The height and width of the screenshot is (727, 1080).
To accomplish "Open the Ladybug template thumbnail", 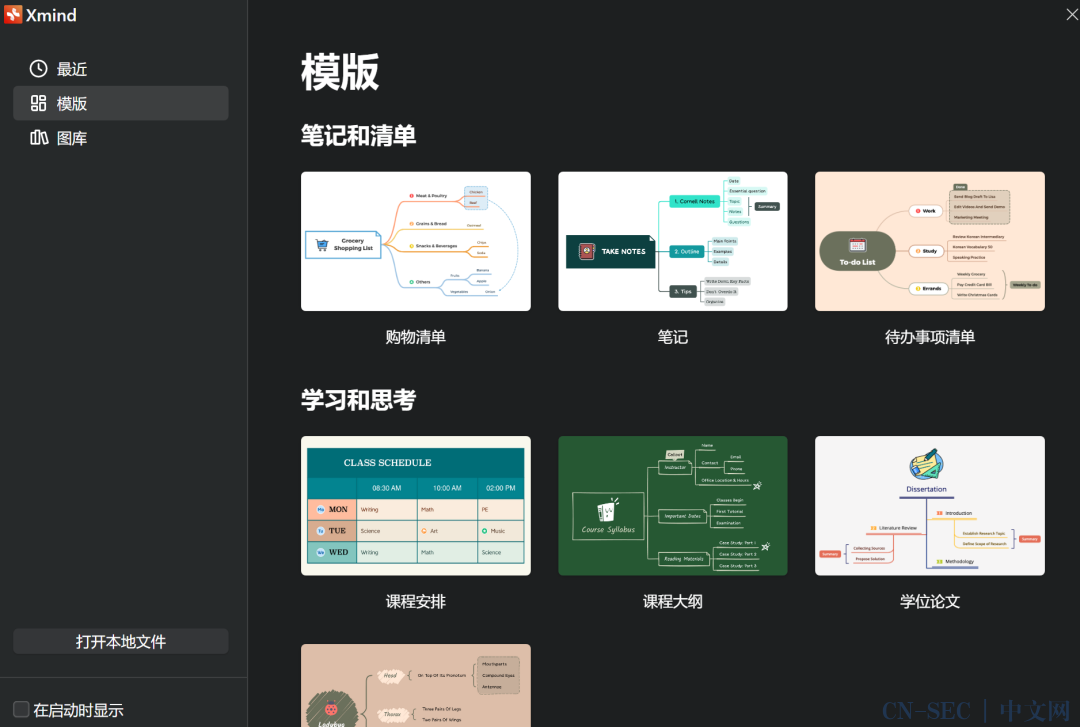I will coord(415,686).
